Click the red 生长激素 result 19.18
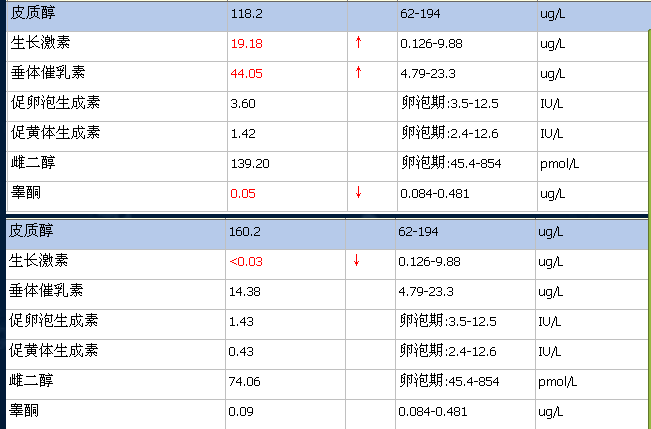The height and width of the screenshot is (429, 651). [x=246, y=43]
